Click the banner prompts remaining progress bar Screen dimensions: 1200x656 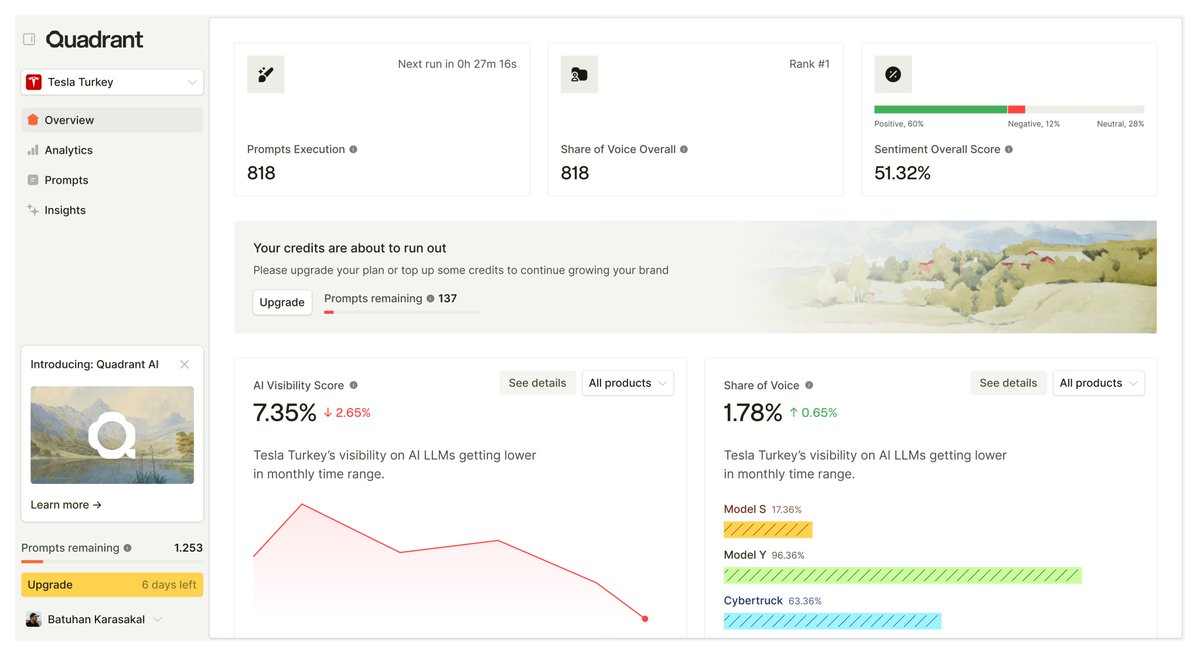401,312
